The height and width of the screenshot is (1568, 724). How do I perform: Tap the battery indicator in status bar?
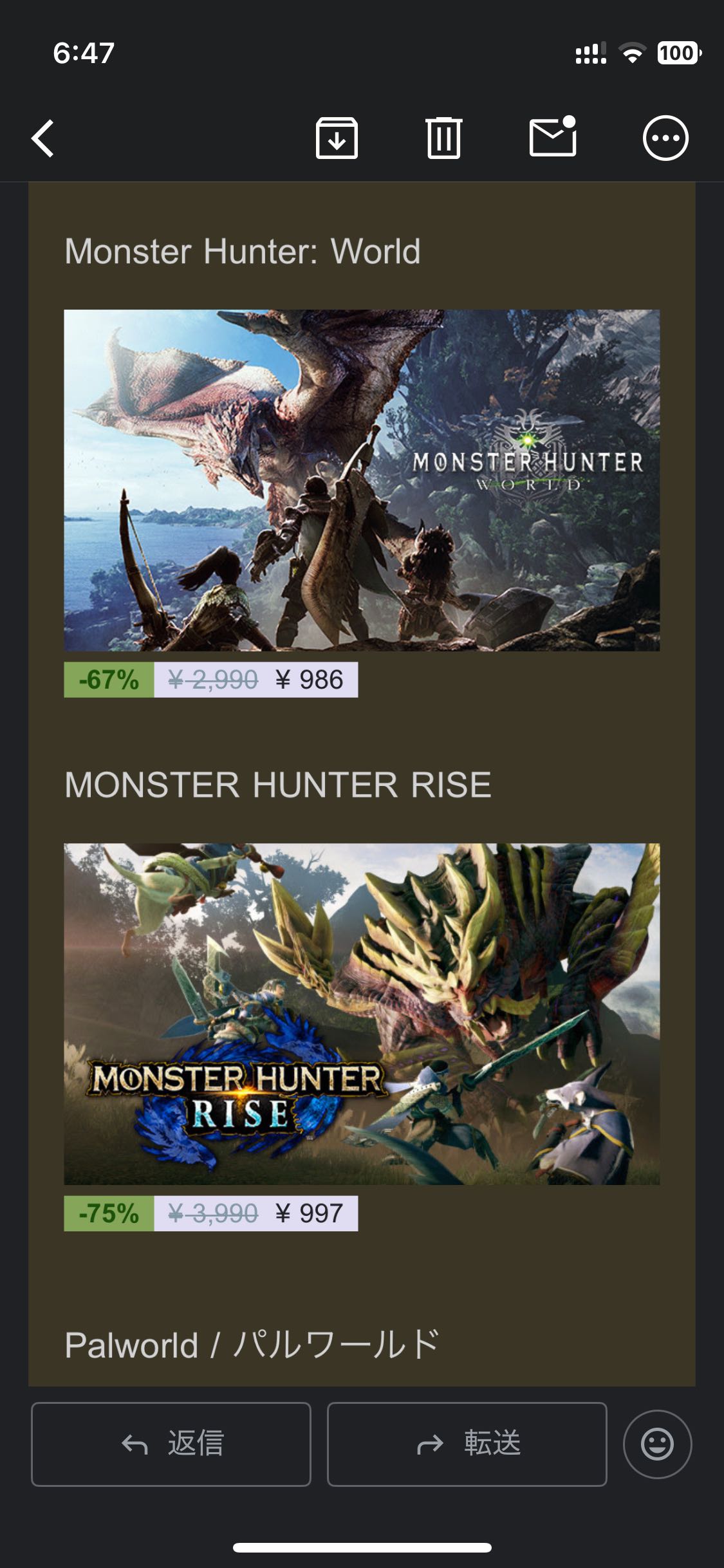679,53
